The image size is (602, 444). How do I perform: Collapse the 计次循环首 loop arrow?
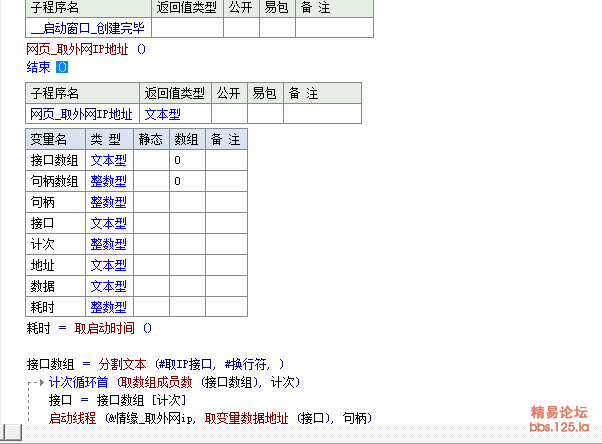41,382
